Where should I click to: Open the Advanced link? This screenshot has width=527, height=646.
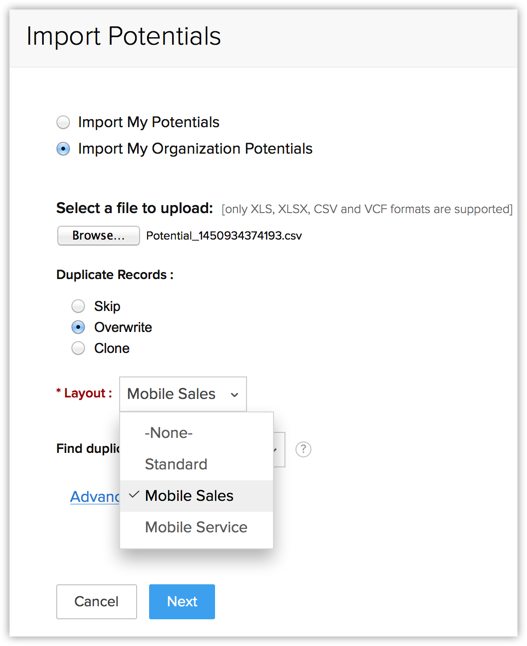click(95, 497)
